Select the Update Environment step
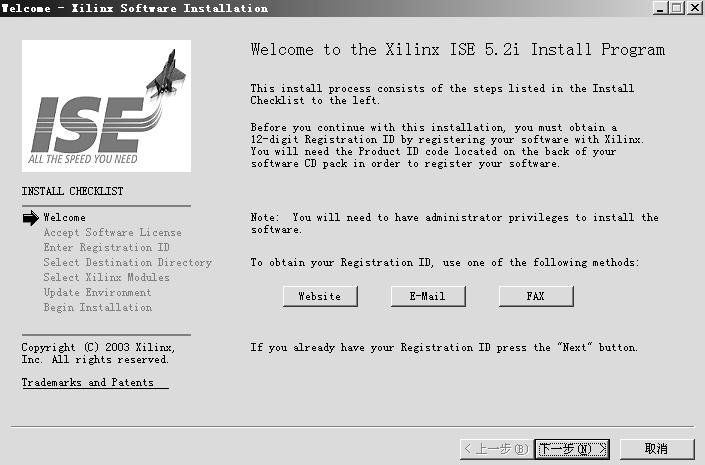Image resolution: width=705 pixels, height=465 pixels. pos(97,292)
